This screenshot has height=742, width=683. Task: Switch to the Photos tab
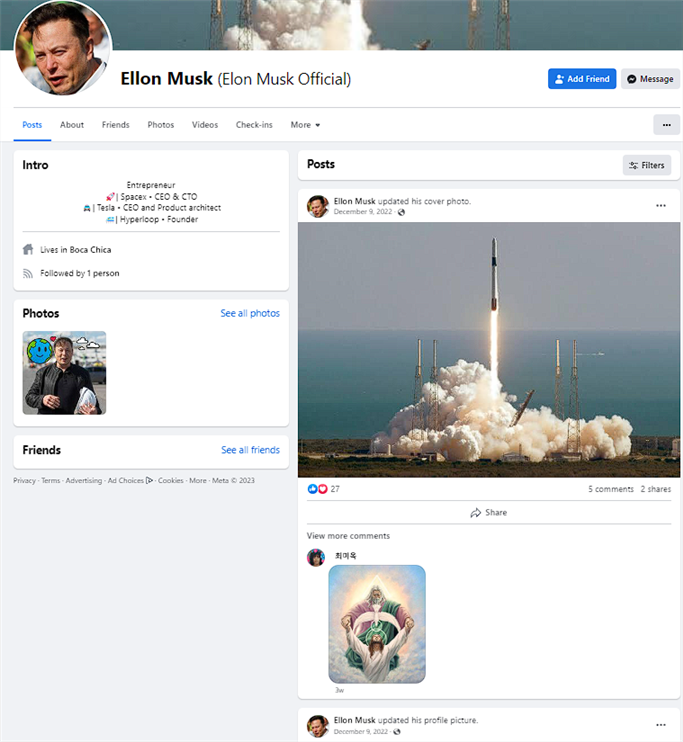(x=160, y=125)
